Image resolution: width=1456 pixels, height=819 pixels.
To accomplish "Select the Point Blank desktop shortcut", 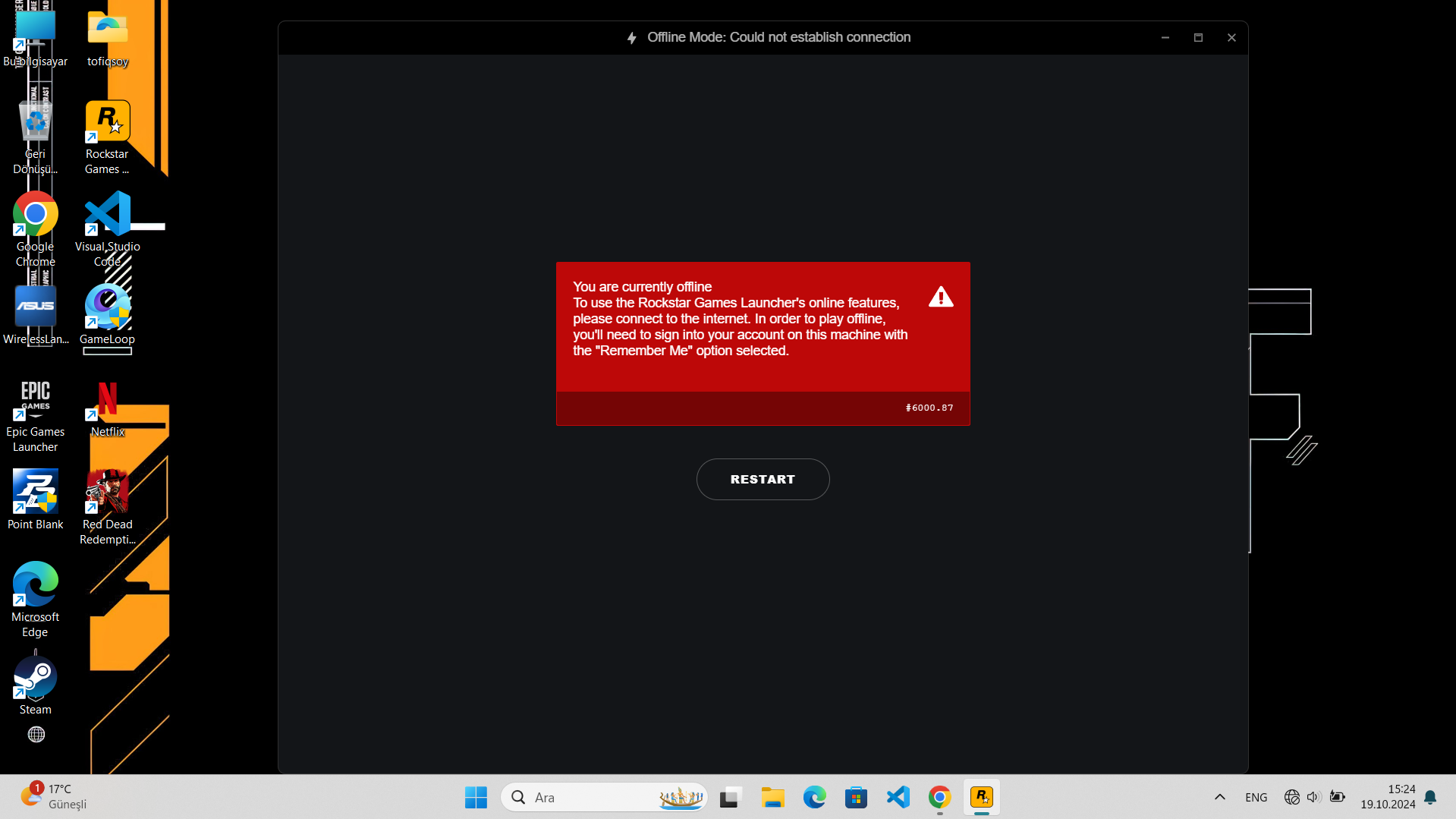I will coord(35,499).
